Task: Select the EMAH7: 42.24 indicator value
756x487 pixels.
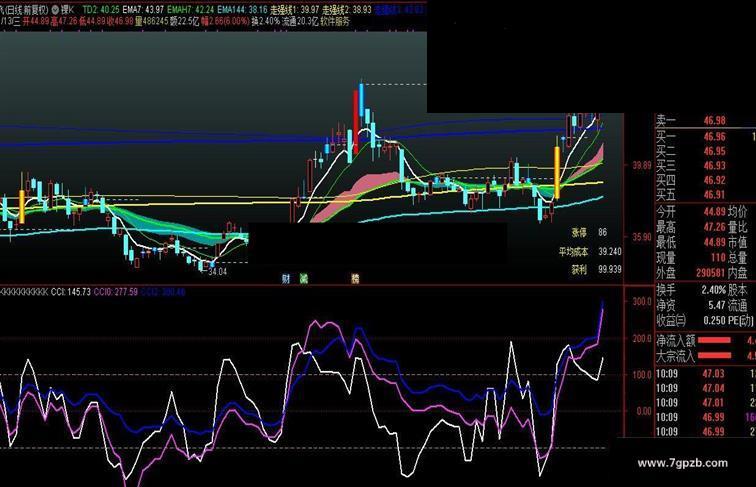Action: coord(190,10)
